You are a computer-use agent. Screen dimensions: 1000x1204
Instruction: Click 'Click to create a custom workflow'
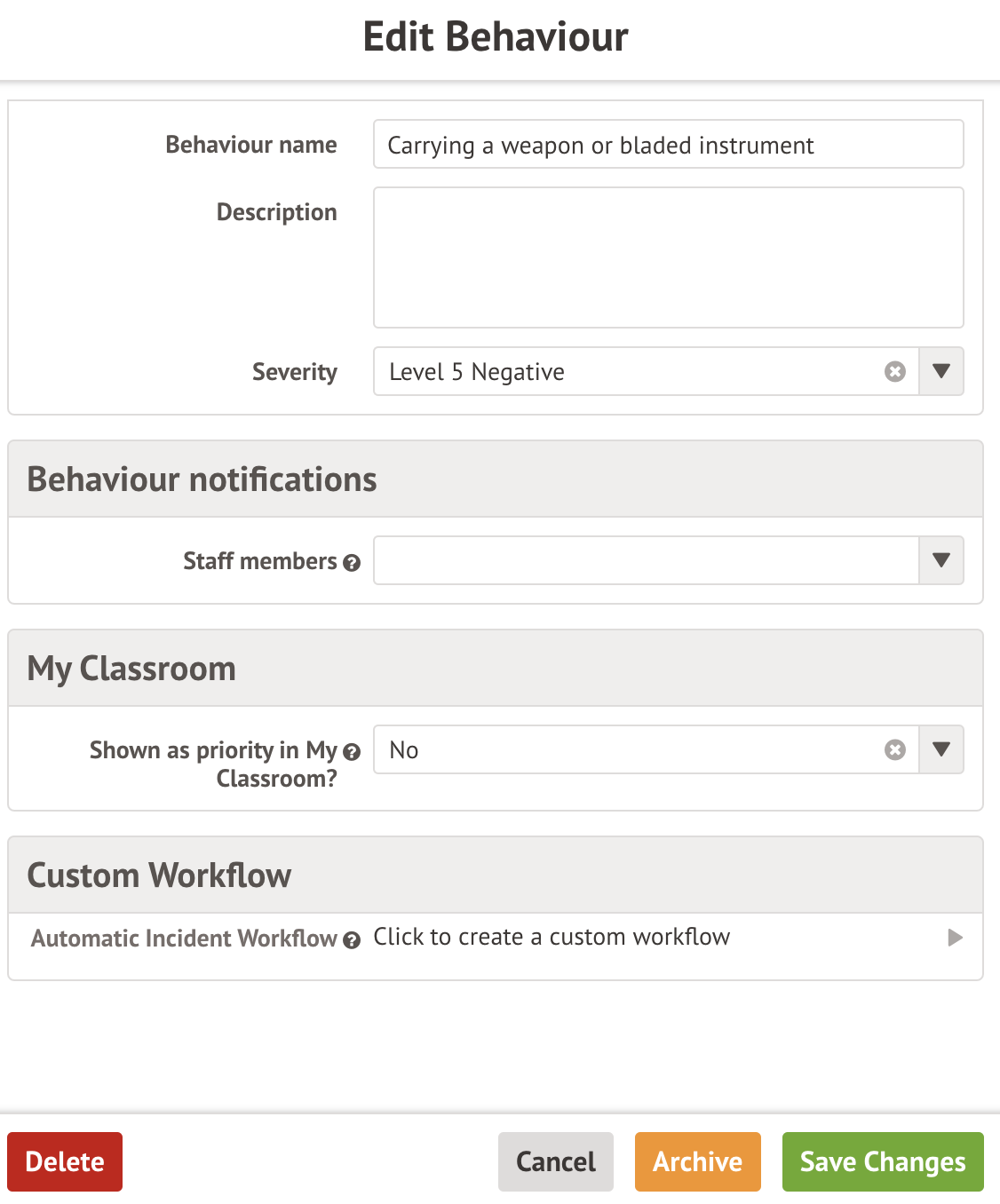552,938
